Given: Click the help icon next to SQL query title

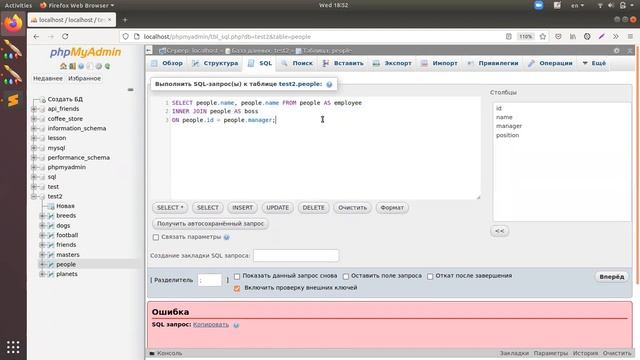Looking at the screenshot, I should click(329, 84).
